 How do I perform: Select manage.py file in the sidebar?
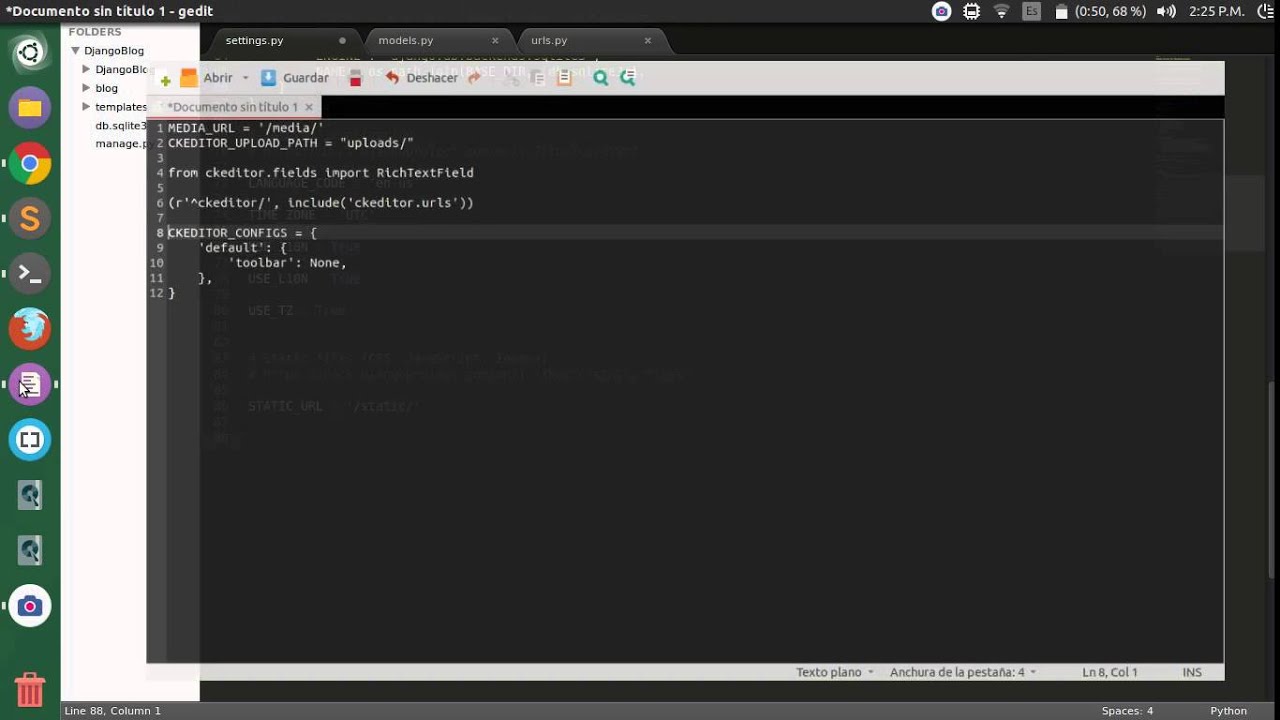point(122,143)
